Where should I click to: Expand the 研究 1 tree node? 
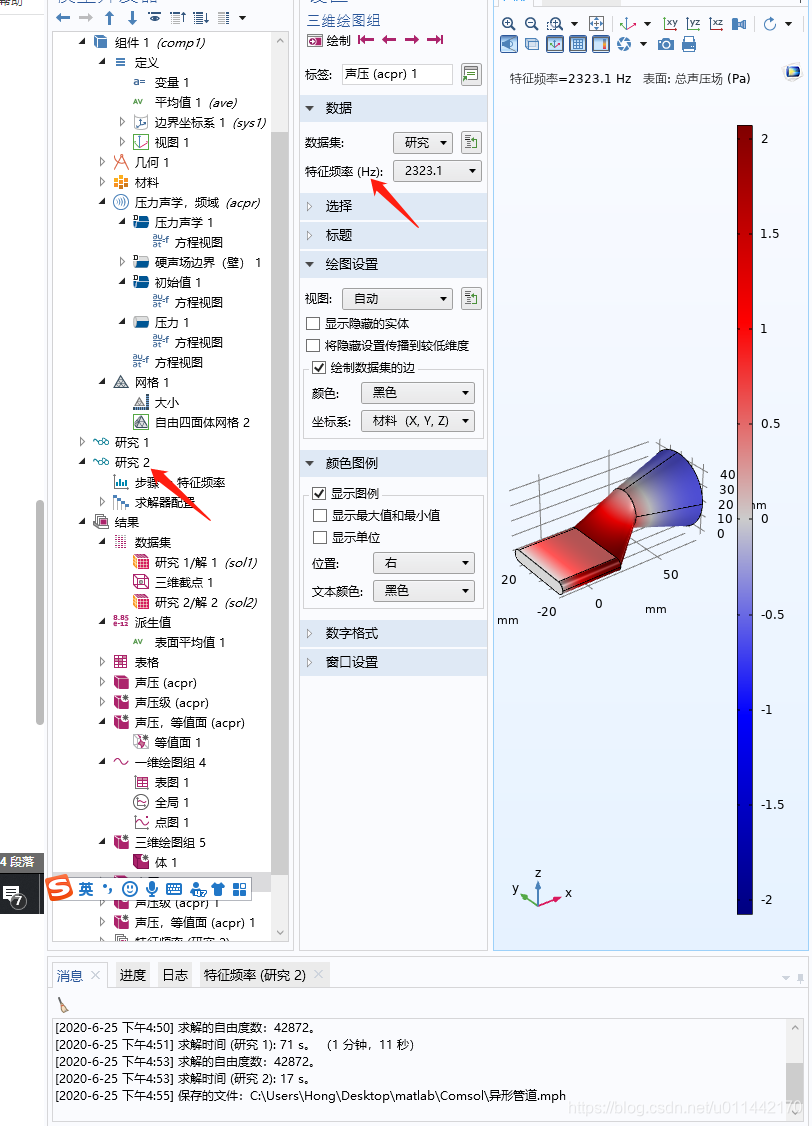pos(82,442)
